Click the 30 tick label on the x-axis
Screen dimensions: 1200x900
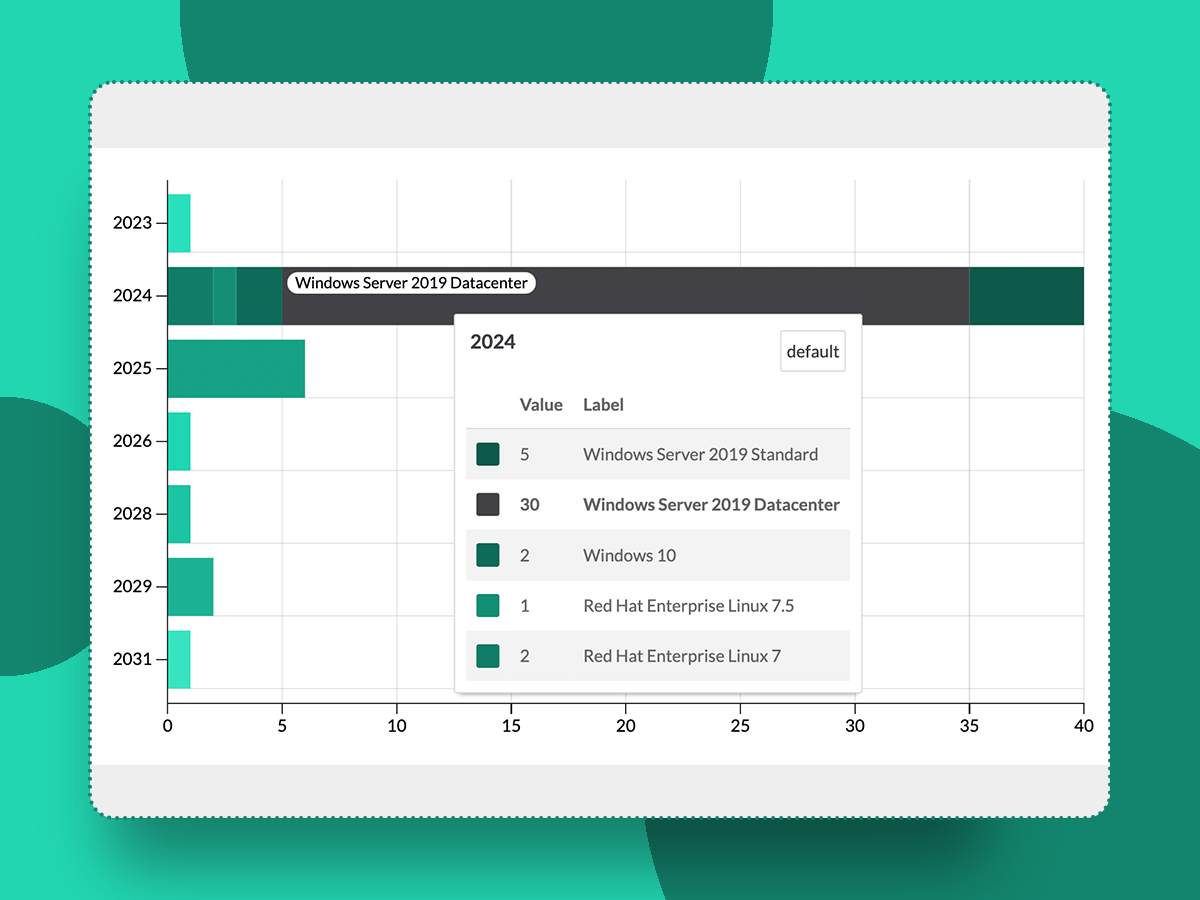click(x=855, y=725)
